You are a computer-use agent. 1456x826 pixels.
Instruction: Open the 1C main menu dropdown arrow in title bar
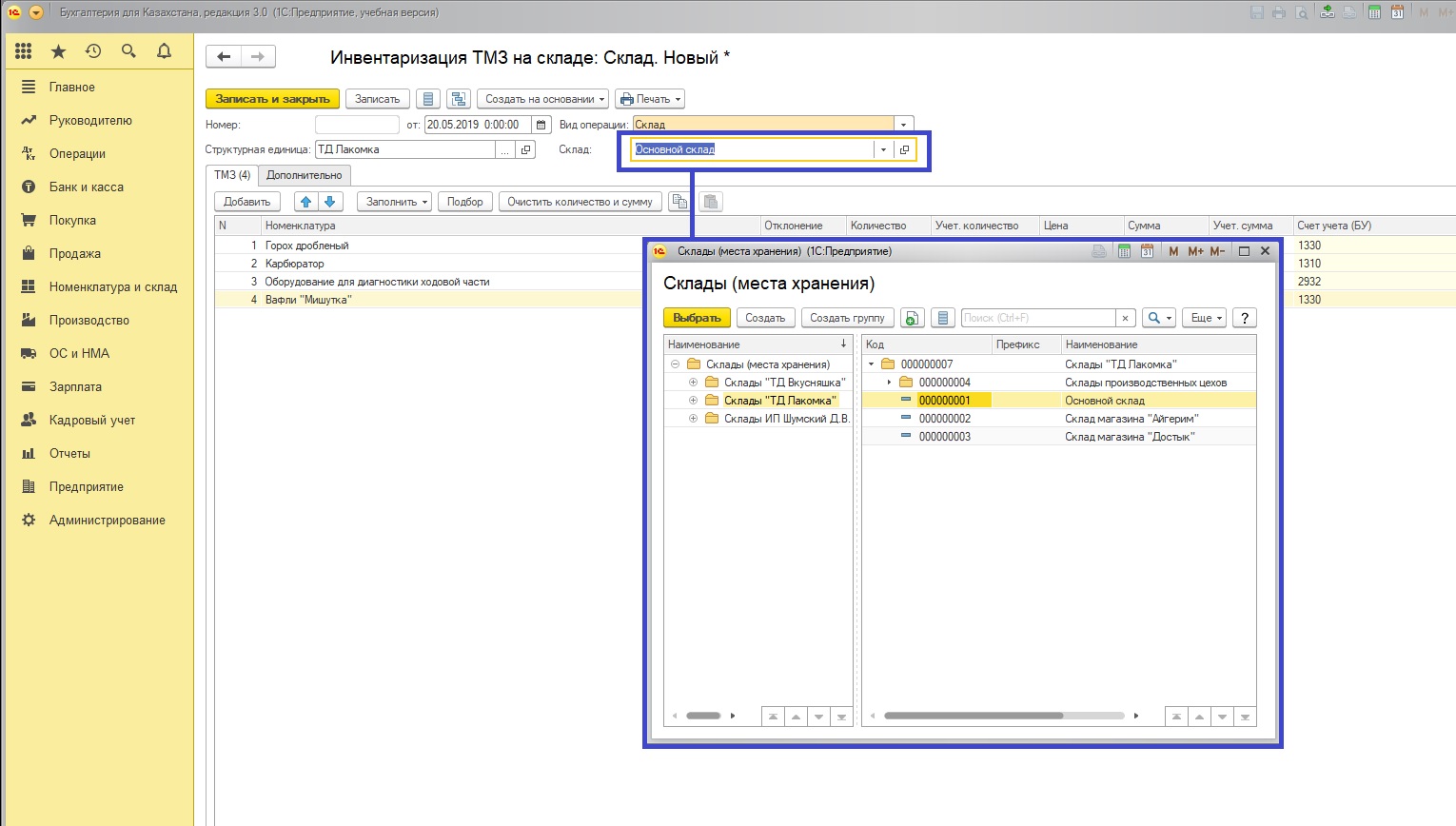(x=35, y=12)
